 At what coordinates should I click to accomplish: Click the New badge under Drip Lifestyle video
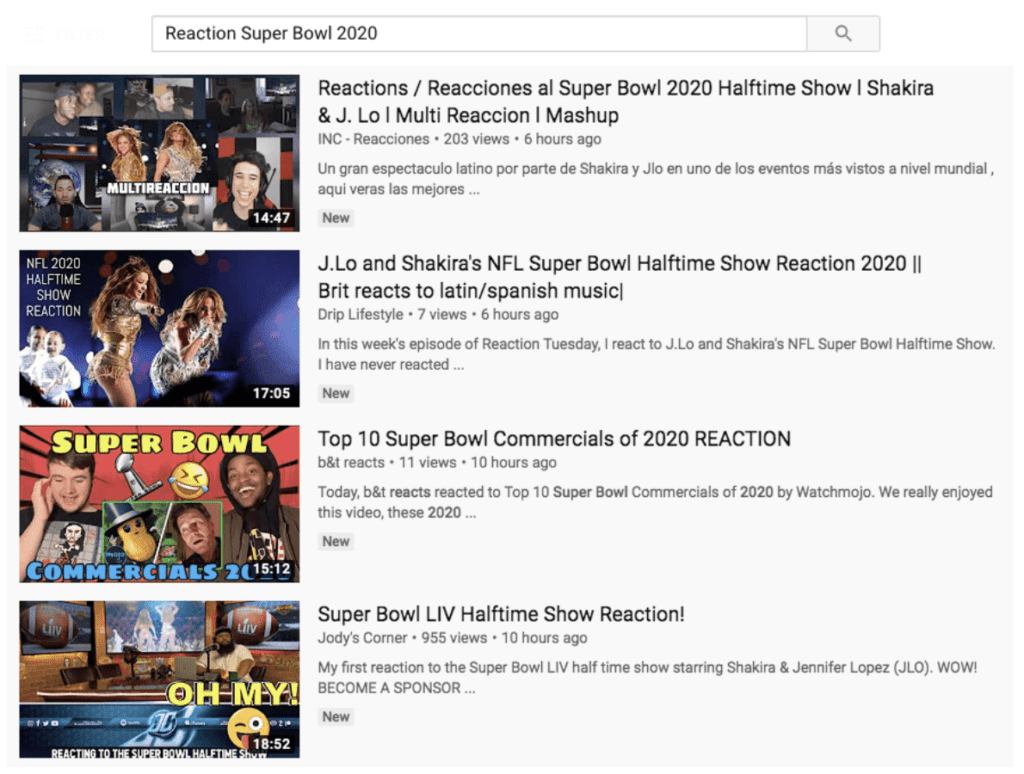click(336, 393)
